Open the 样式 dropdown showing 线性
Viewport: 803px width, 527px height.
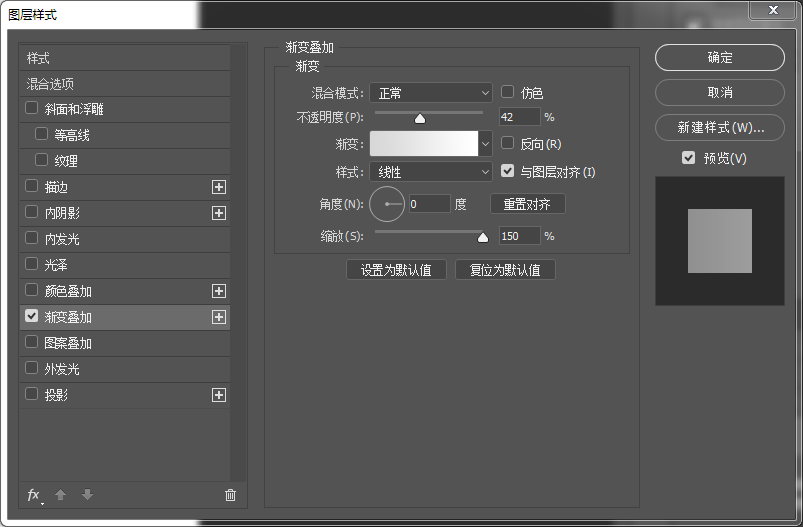tap(431, 172)
